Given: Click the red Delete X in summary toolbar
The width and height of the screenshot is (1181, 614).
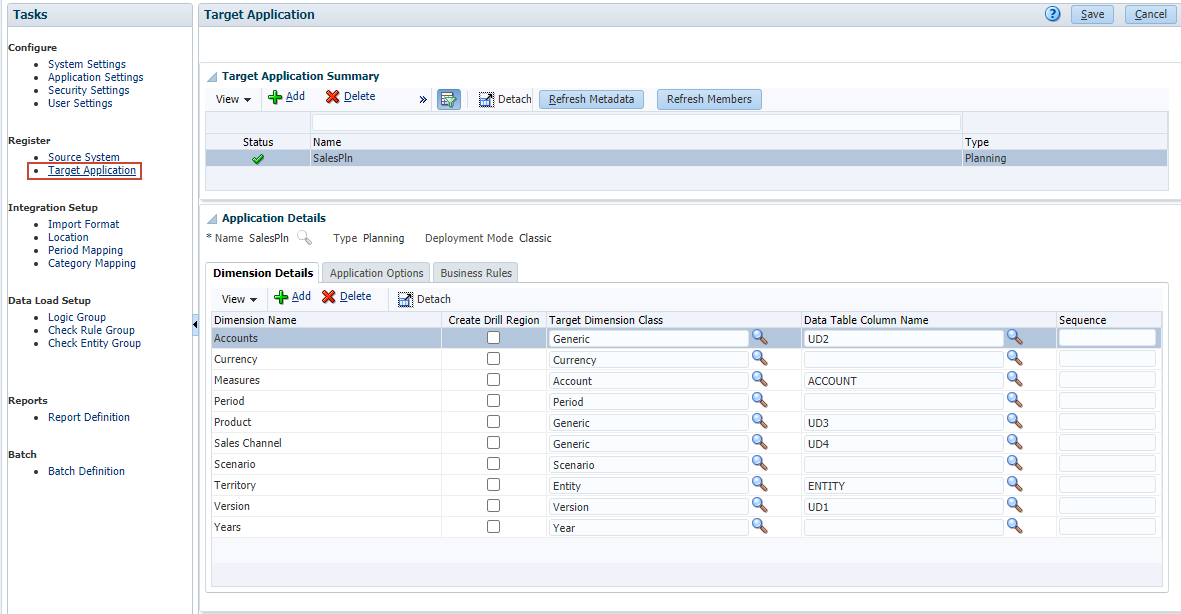Looking at the screenshot, I should [332, 96].
